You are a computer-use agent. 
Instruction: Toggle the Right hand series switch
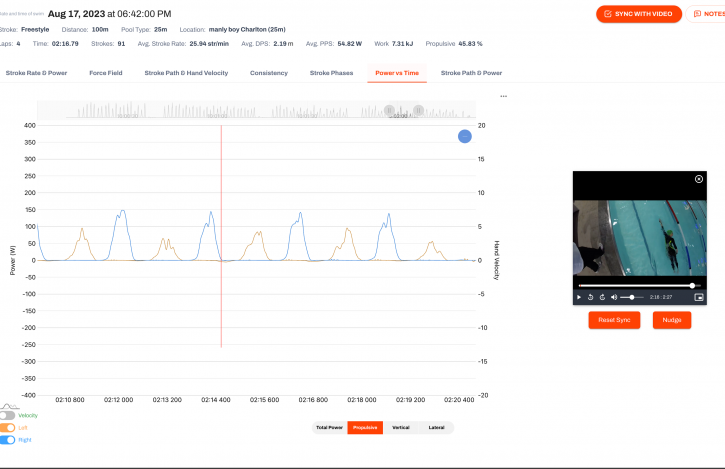(7, 440)
